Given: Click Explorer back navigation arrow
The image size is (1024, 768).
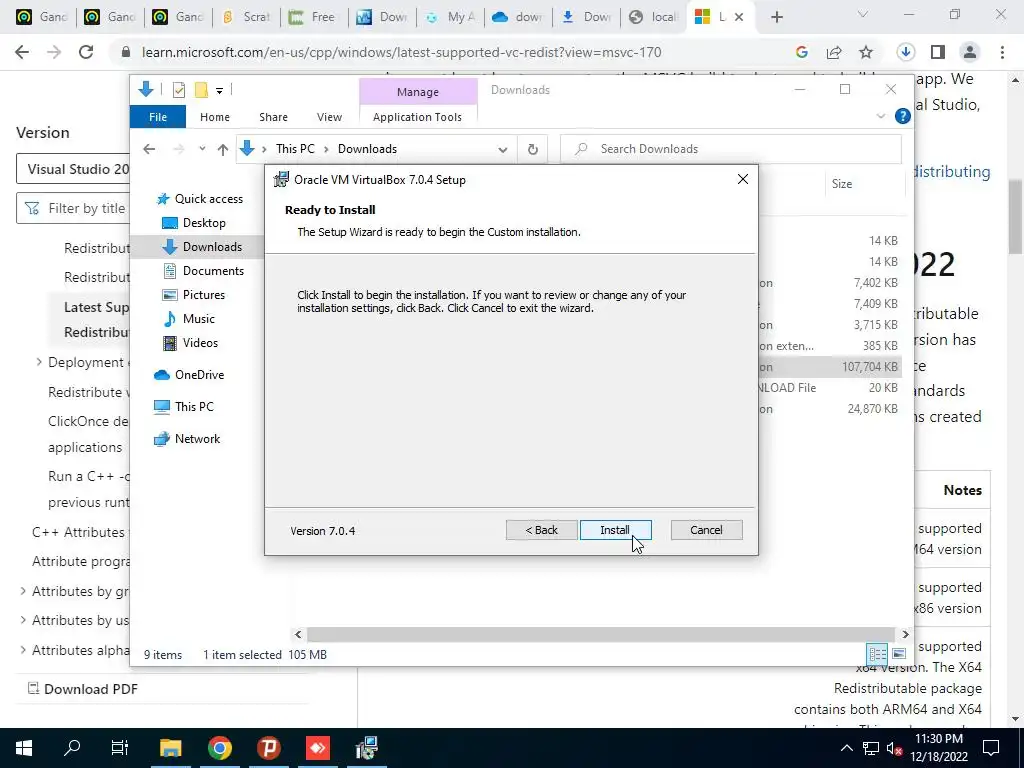Looking at the screenshot, I should tap(149, 149).
